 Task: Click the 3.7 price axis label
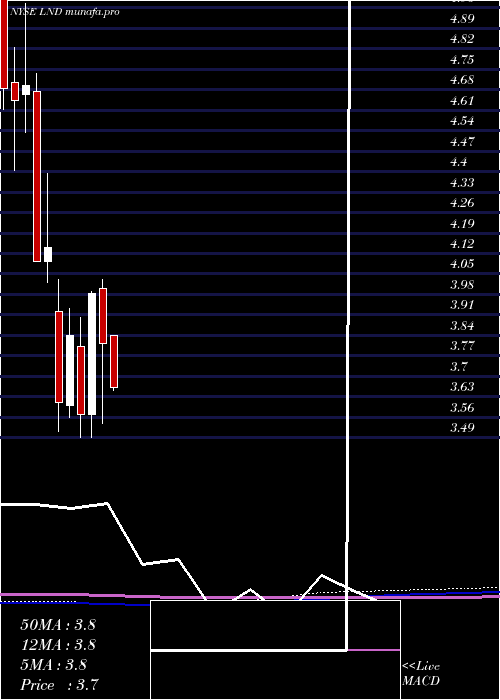[x=458, y=367]
